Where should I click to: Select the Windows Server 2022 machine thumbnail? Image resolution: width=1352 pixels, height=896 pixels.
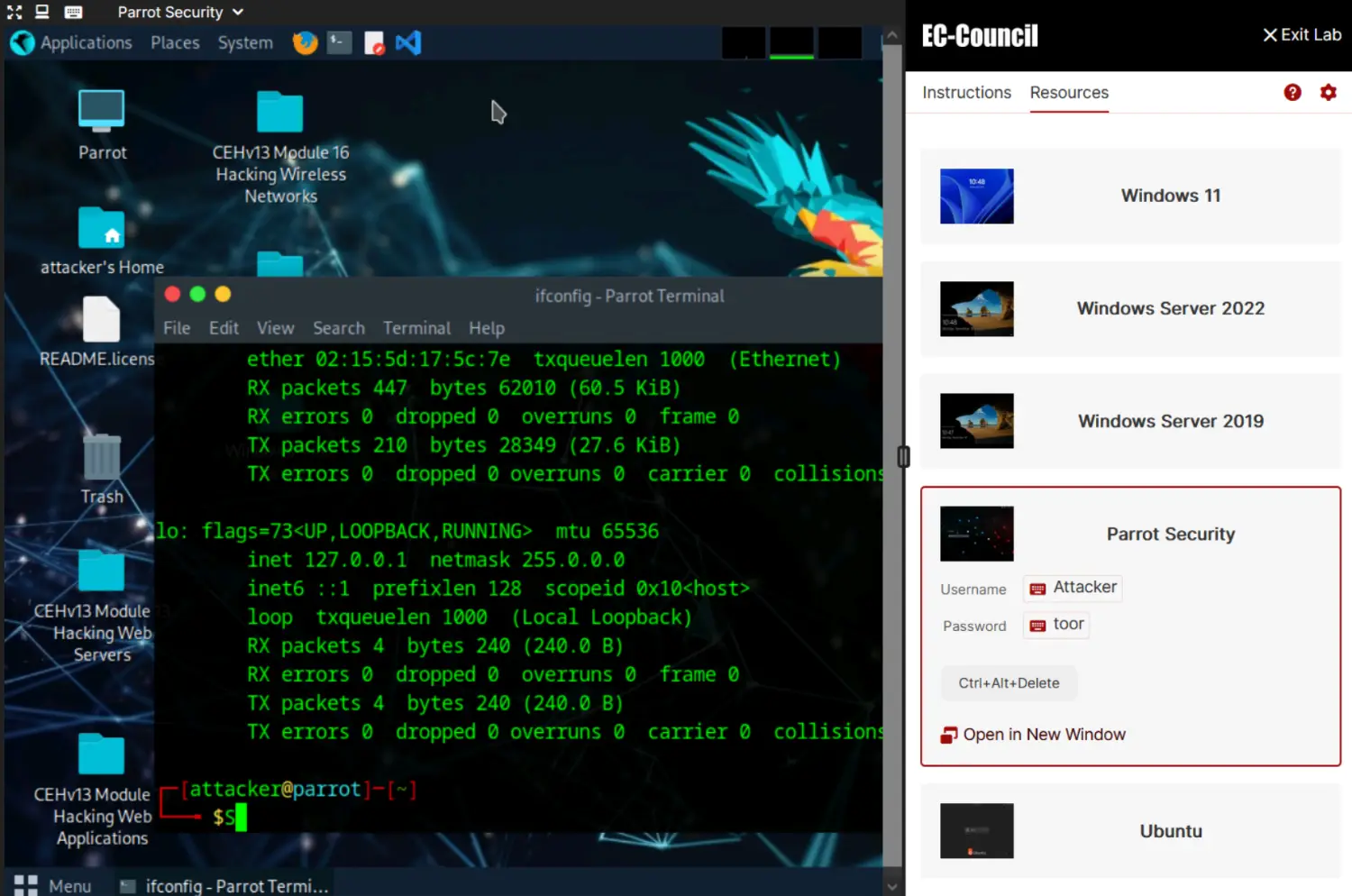coord(976,308)
